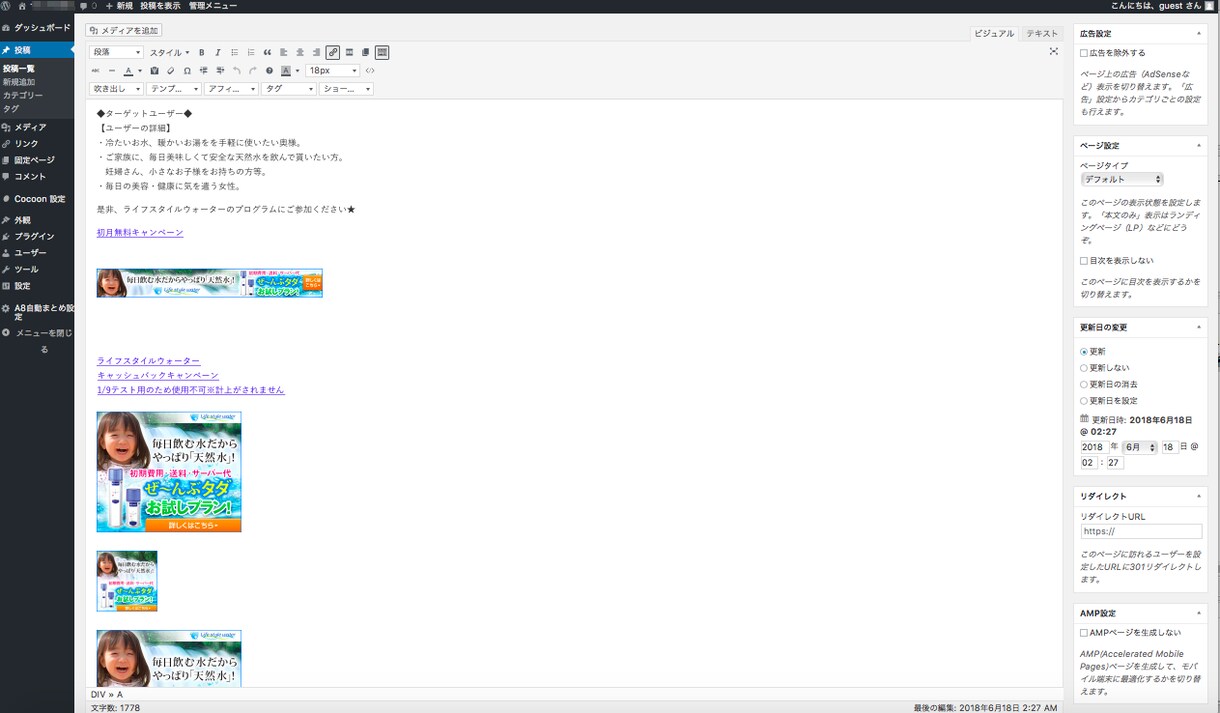Image resolution: width=1220 pixels, height=713 pixels.
Task: Click キャッシュバックキャンペーン link in editor
Action: click(158, 375)
